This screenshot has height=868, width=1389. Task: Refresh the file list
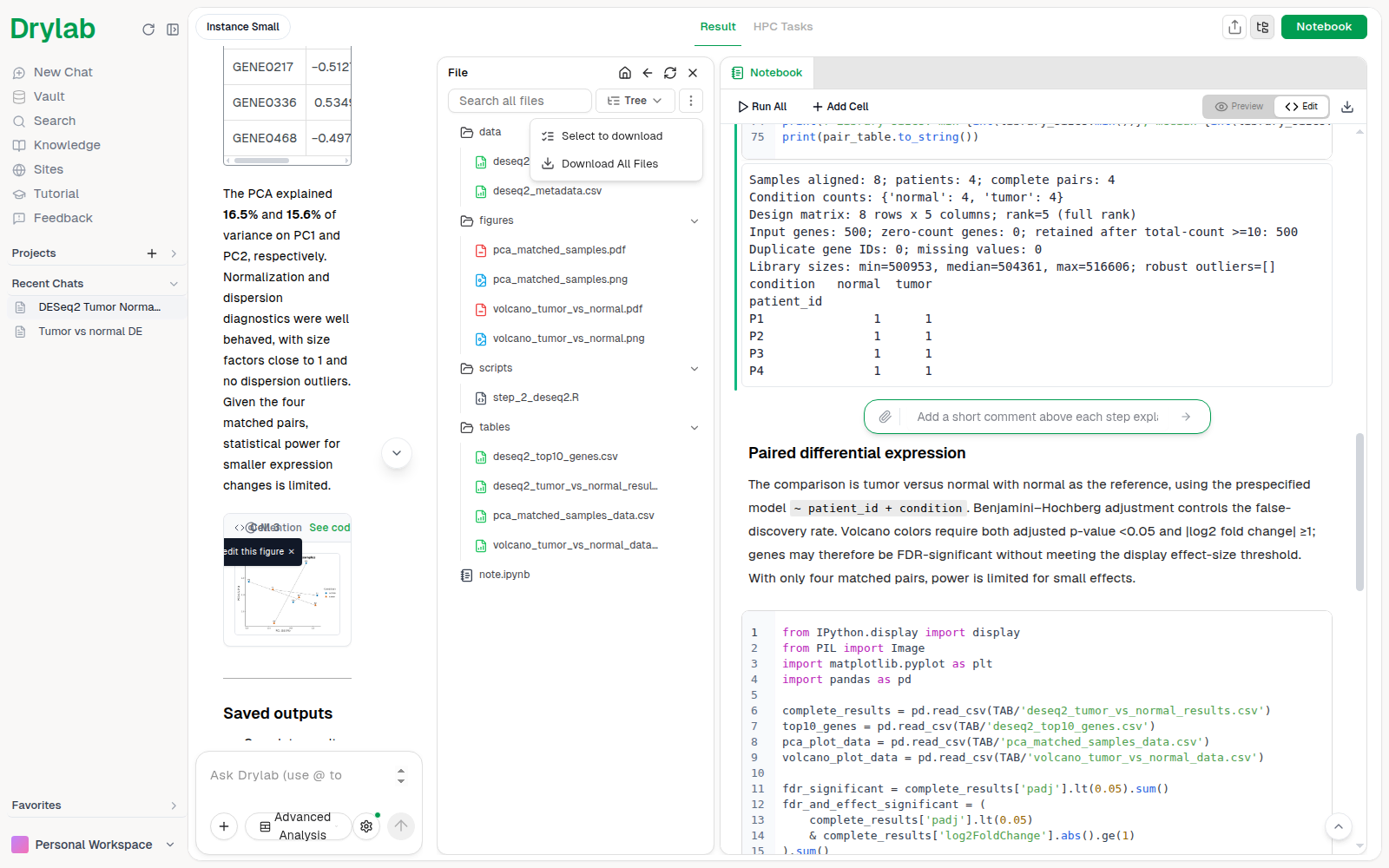[670, 73]
